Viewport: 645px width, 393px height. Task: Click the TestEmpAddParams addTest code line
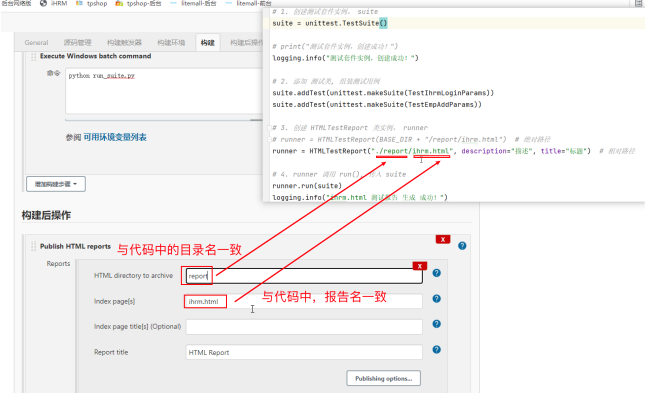click(x=377, y=105)
